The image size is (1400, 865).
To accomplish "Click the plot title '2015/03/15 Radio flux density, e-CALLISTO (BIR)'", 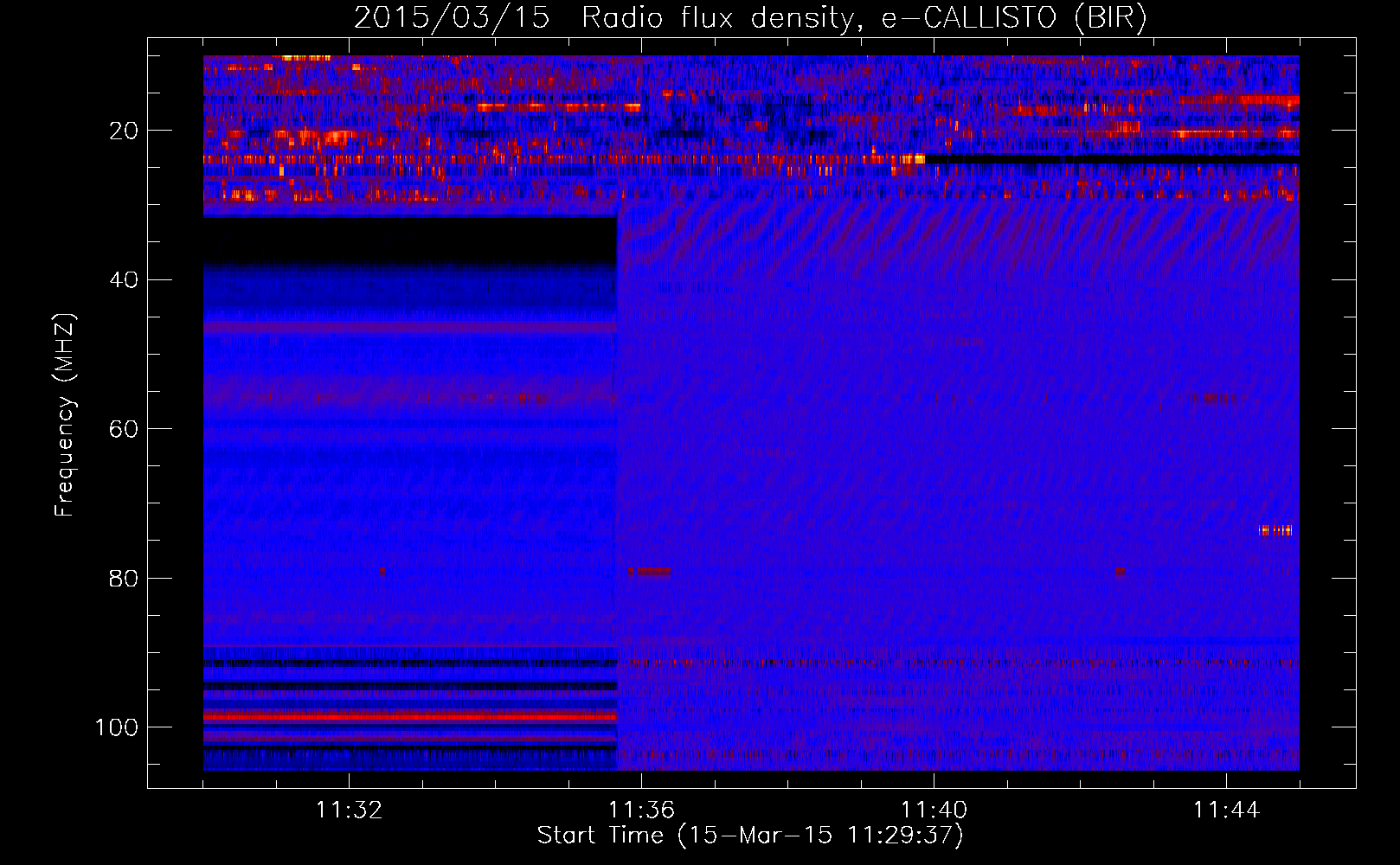I will point(750,18).
